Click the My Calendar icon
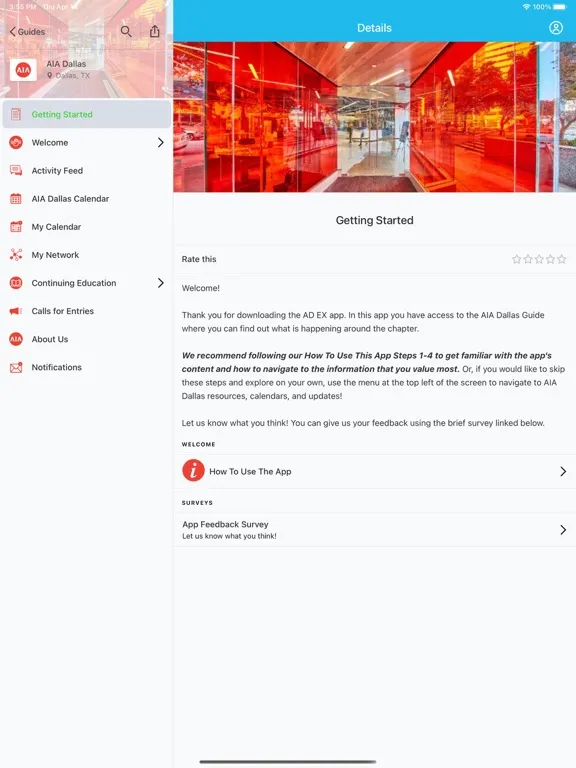576x768 pixels. [16, 227]
